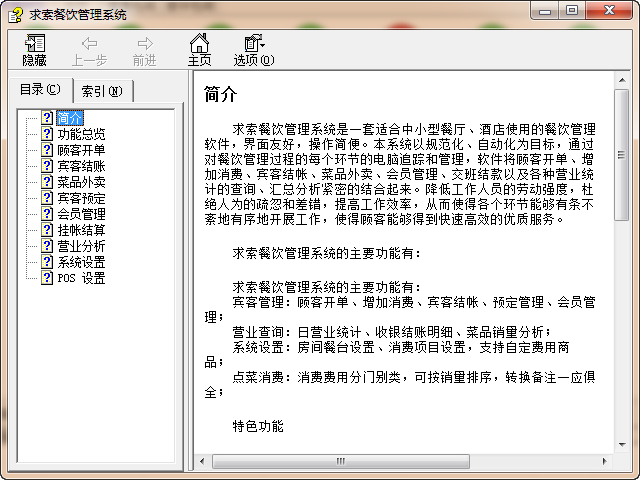Click the question-mark icon beside 顾客开单
The image size is (640, 480).
47,150
